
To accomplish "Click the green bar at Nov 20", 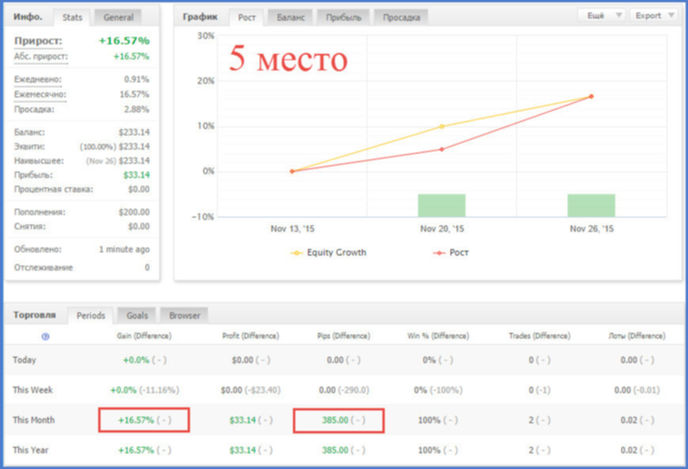I will [x=441, y=205].
